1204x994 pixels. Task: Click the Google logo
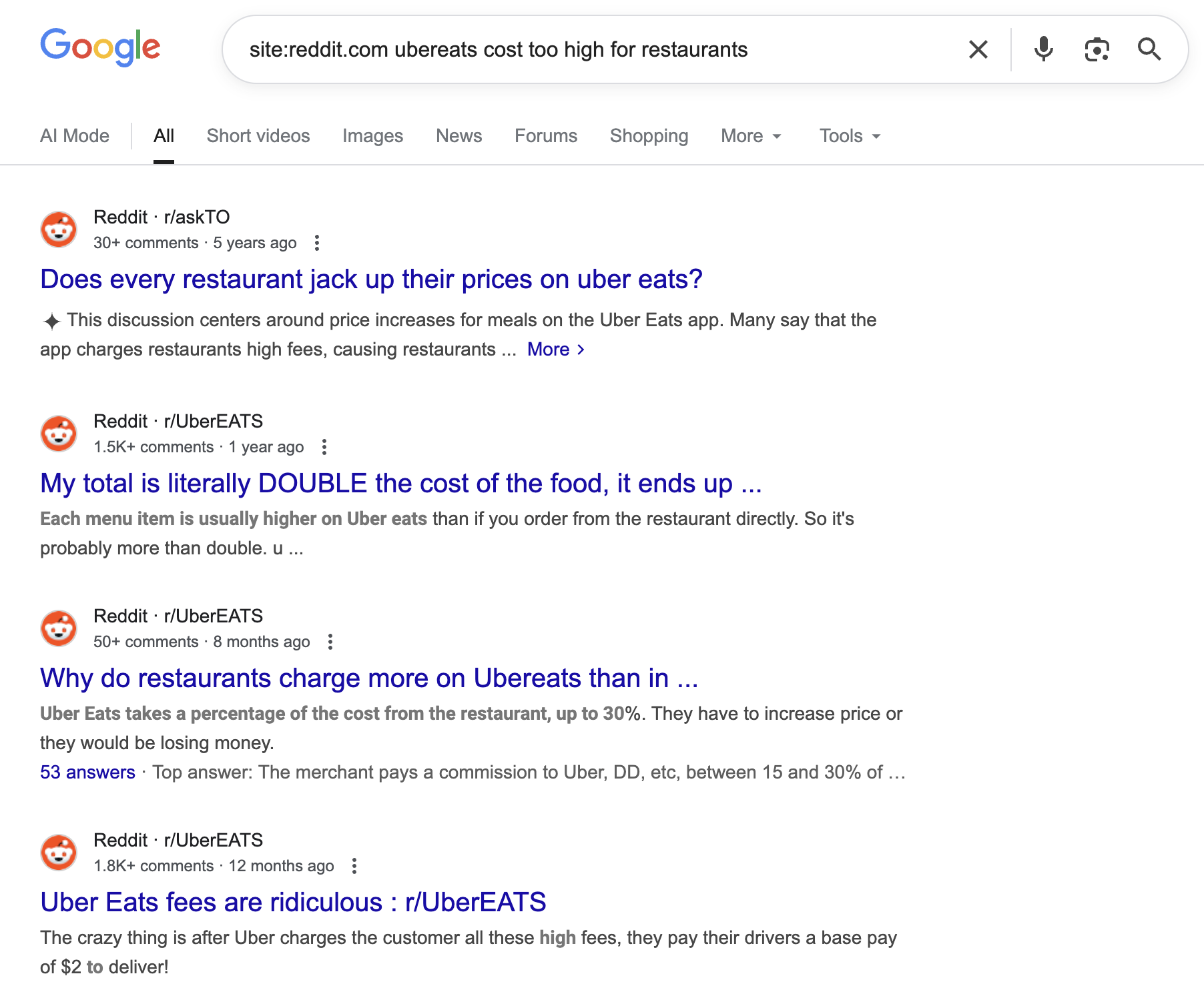pos(100,47)
